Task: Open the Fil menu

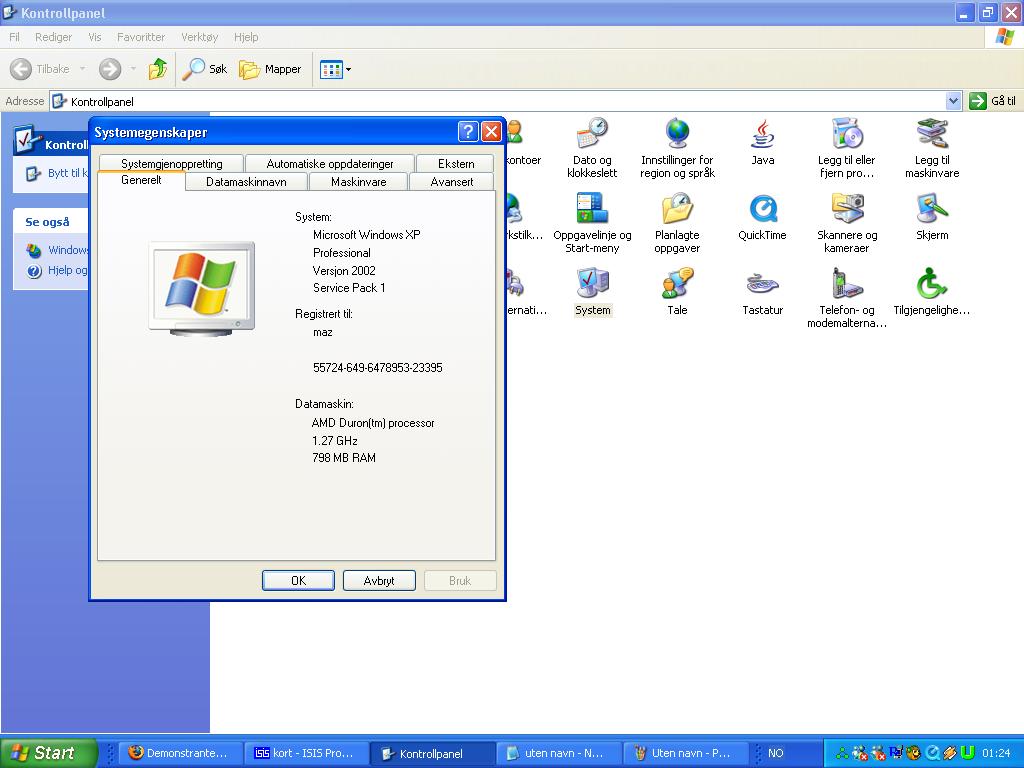Action: (14, 37)
